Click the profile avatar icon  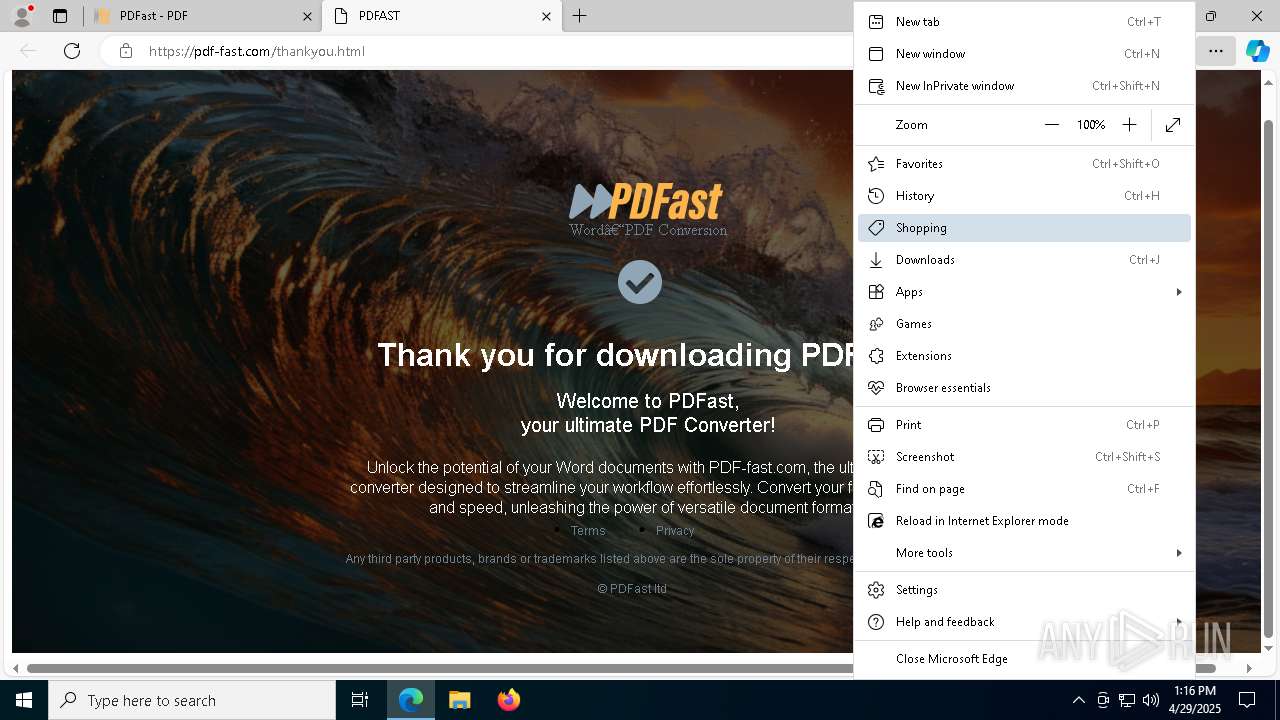coord(21,16)
